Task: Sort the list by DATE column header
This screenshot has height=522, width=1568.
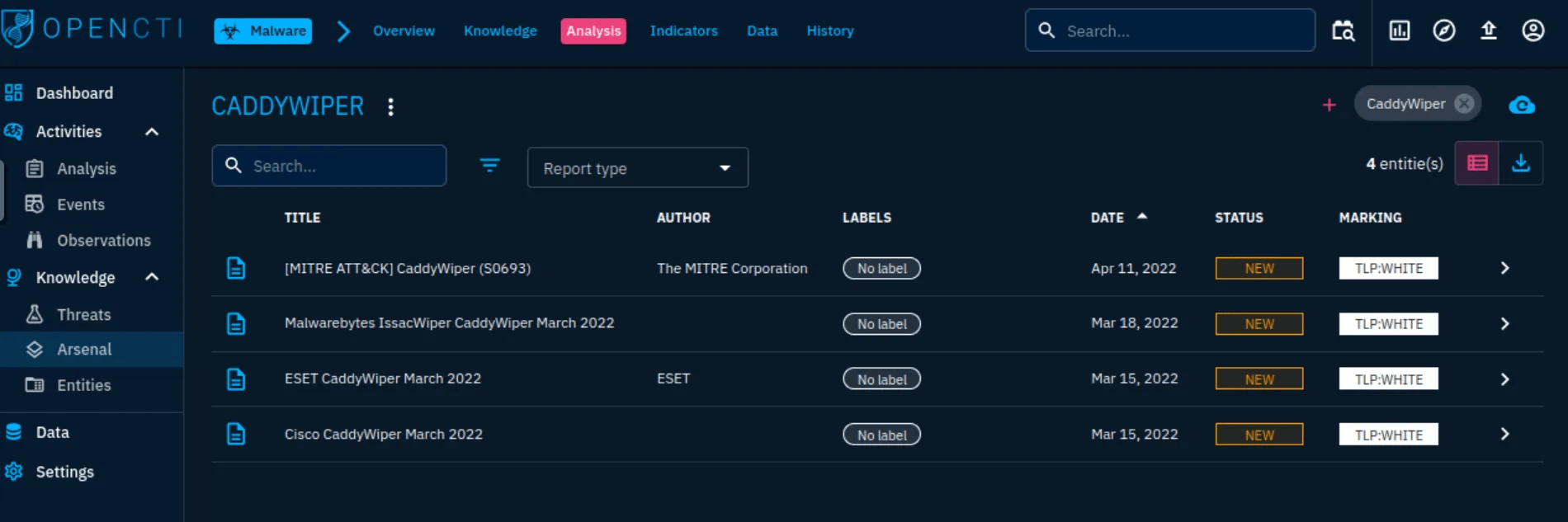Action: [x=1108, y=218]
